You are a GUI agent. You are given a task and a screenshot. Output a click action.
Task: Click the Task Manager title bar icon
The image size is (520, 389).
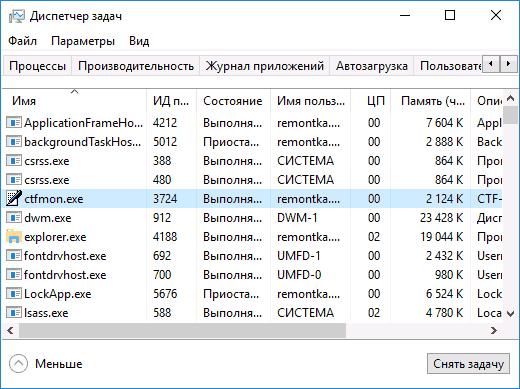point(17,16)
